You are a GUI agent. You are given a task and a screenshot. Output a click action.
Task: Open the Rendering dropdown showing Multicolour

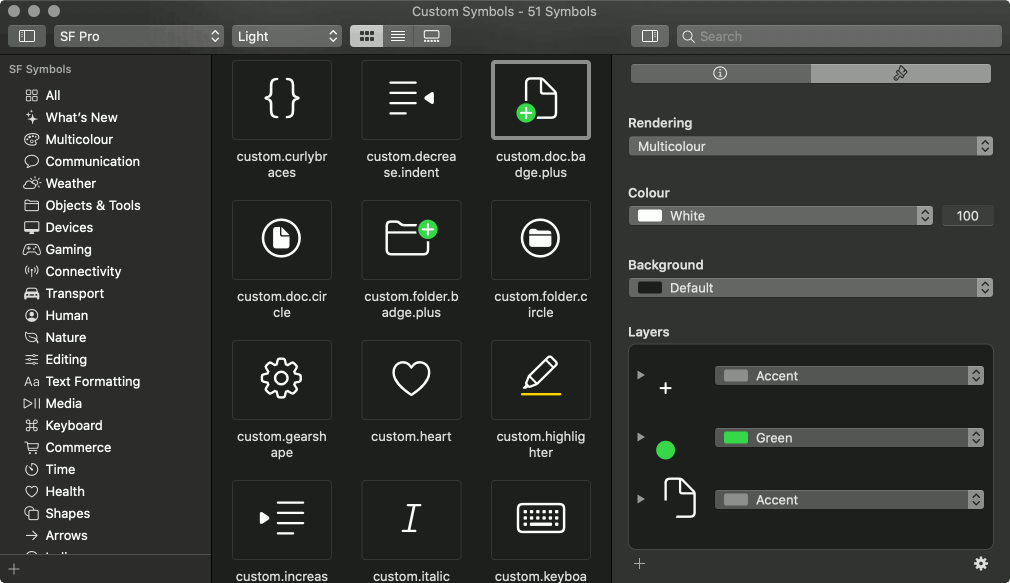click(810, 146)
